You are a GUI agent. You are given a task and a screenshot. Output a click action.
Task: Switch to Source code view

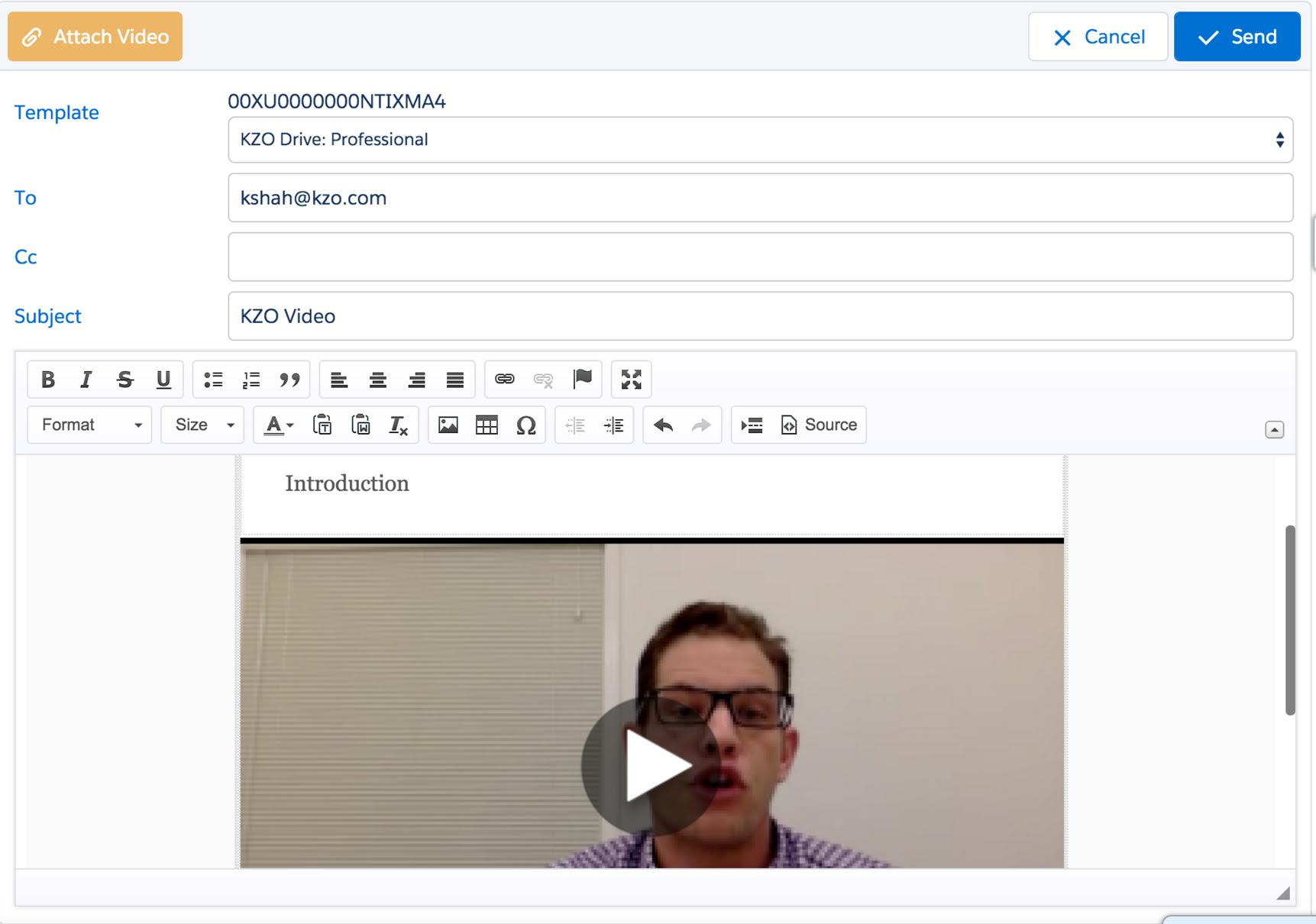click(x=819, y=425)
